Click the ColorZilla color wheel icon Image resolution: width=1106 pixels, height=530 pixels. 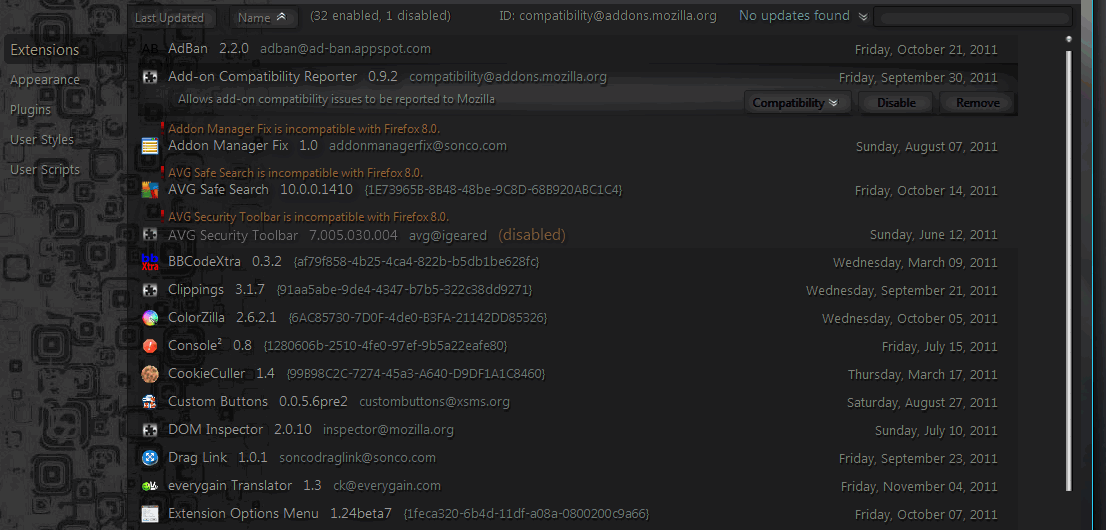coord(150,318)
